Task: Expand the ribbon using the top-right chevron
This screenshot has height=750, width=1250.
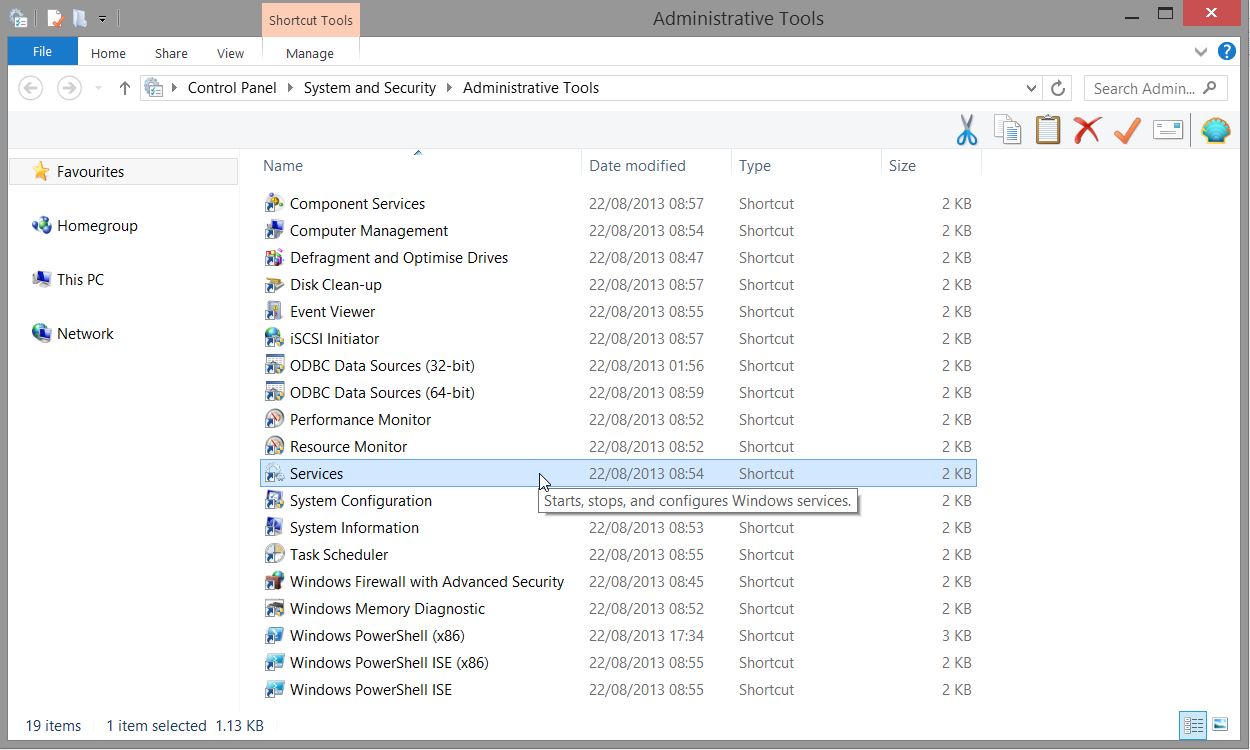Action: coord(1201,52)
